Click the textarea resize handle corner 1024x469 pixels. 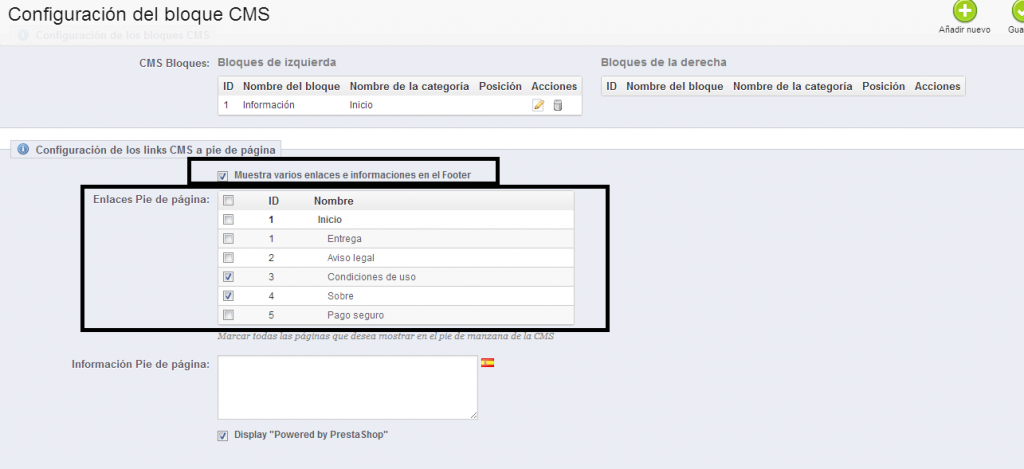[x=473, y=415]
